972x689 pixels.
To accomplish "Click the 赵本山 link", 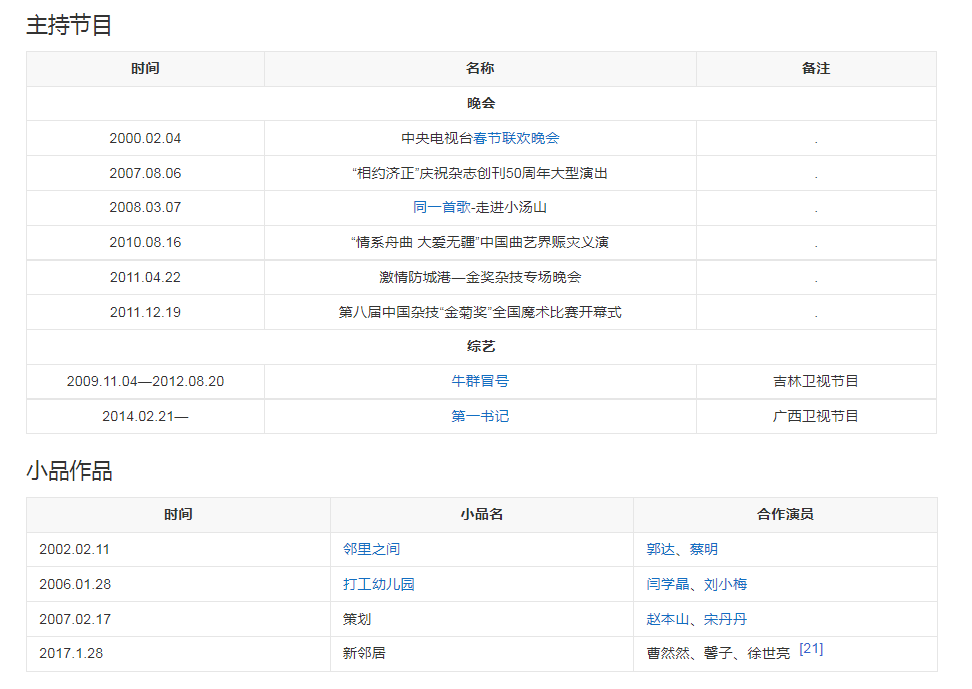I will coord(667,619).
